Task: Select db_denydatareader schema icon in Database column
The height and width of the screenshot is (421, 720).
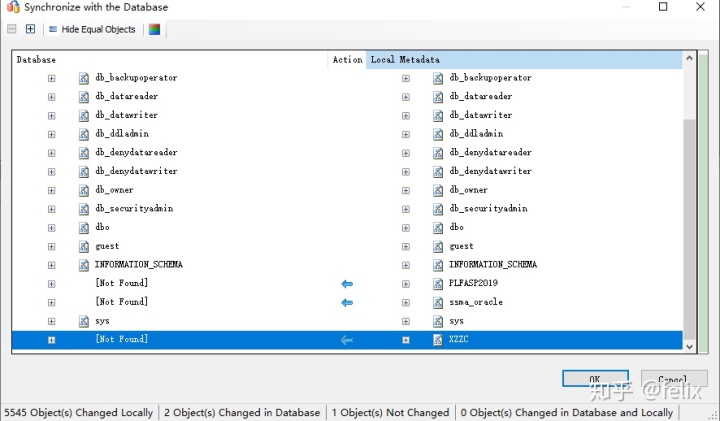Action: [x=84, y=153]
